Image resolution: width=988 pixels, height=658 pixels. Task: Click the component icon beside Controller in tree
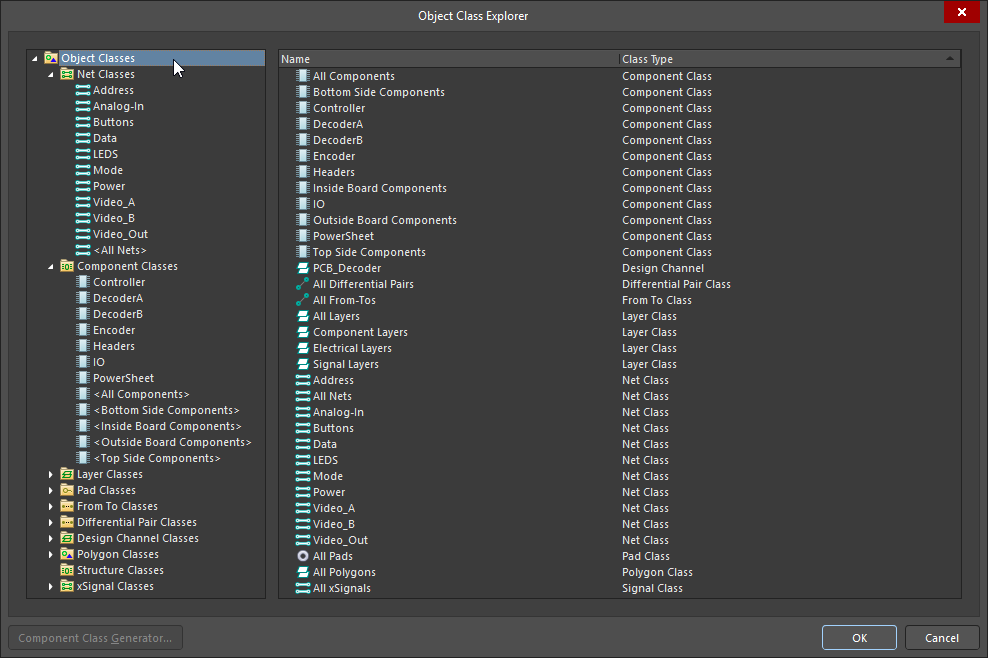click(83, 282)
